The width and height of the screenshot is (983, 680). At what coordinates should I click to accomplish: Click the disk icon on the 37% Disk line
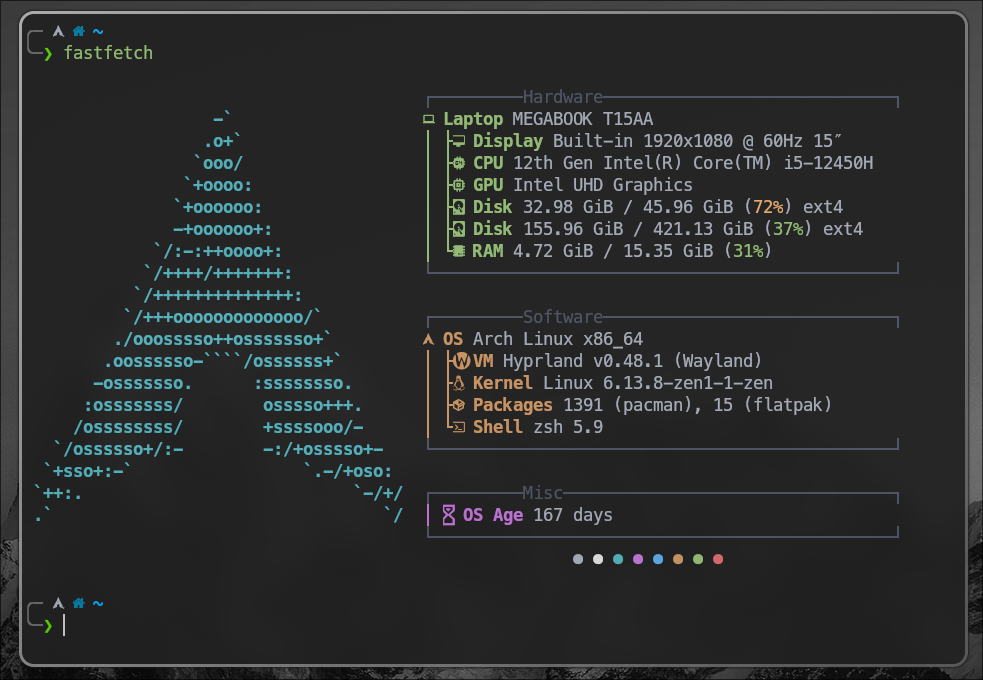click(x=459, y=229)
